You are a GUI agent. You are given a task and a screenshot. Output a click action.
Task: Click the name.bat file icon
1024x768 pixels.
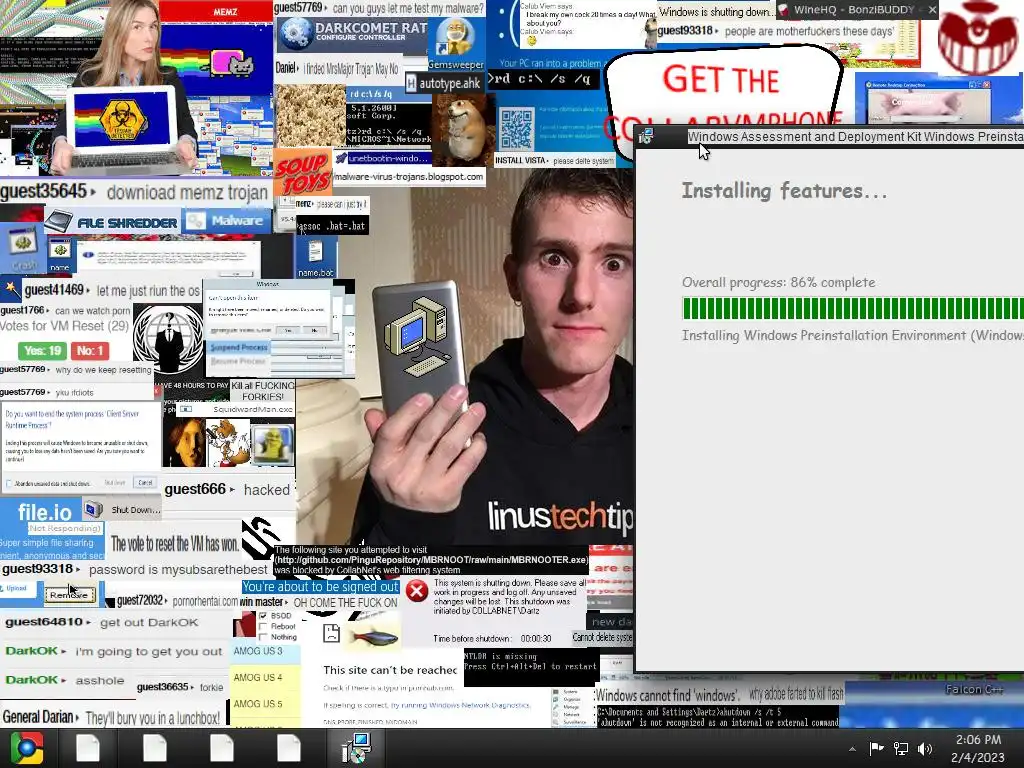(x=315, y=257)
